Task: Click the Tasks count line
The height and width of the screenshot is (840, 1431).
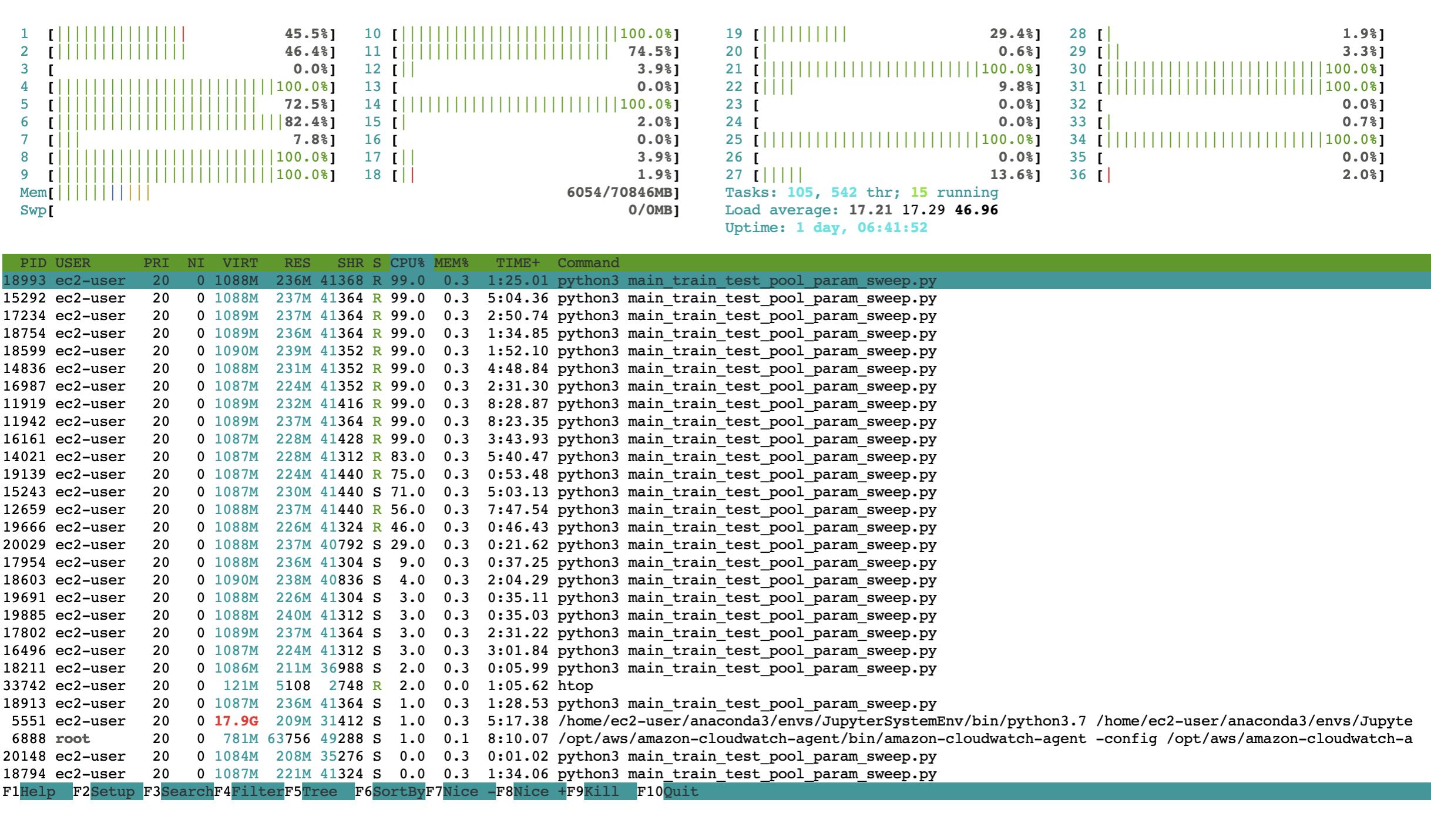Action: [x=862, y=192]
